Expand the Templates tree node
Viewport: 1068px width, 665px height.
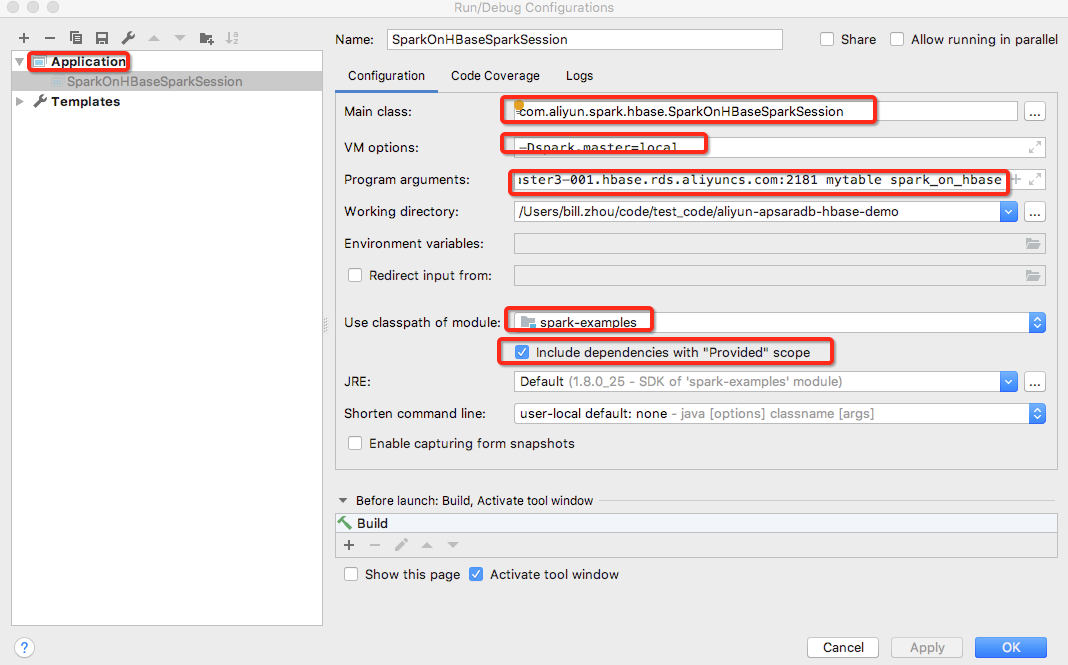pos(20,101)
